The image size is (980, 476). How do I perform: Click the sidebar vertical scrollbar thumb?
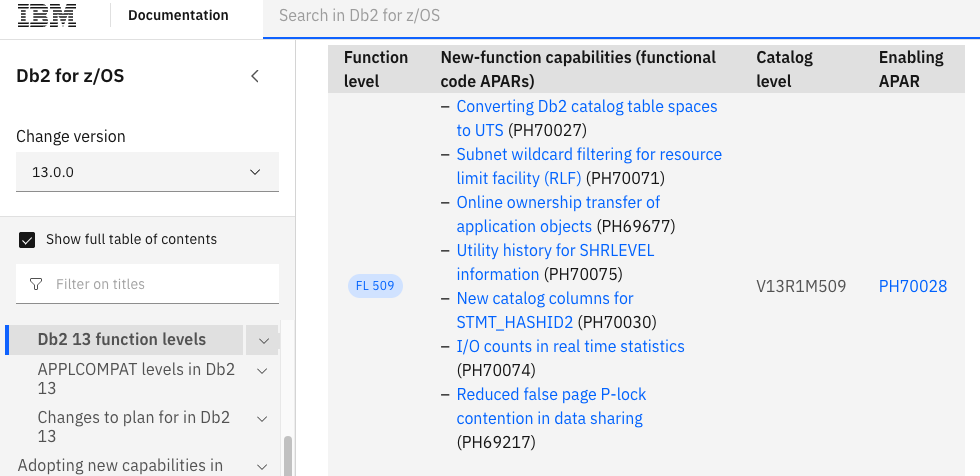pyautogui.click(x=288, y=456)
